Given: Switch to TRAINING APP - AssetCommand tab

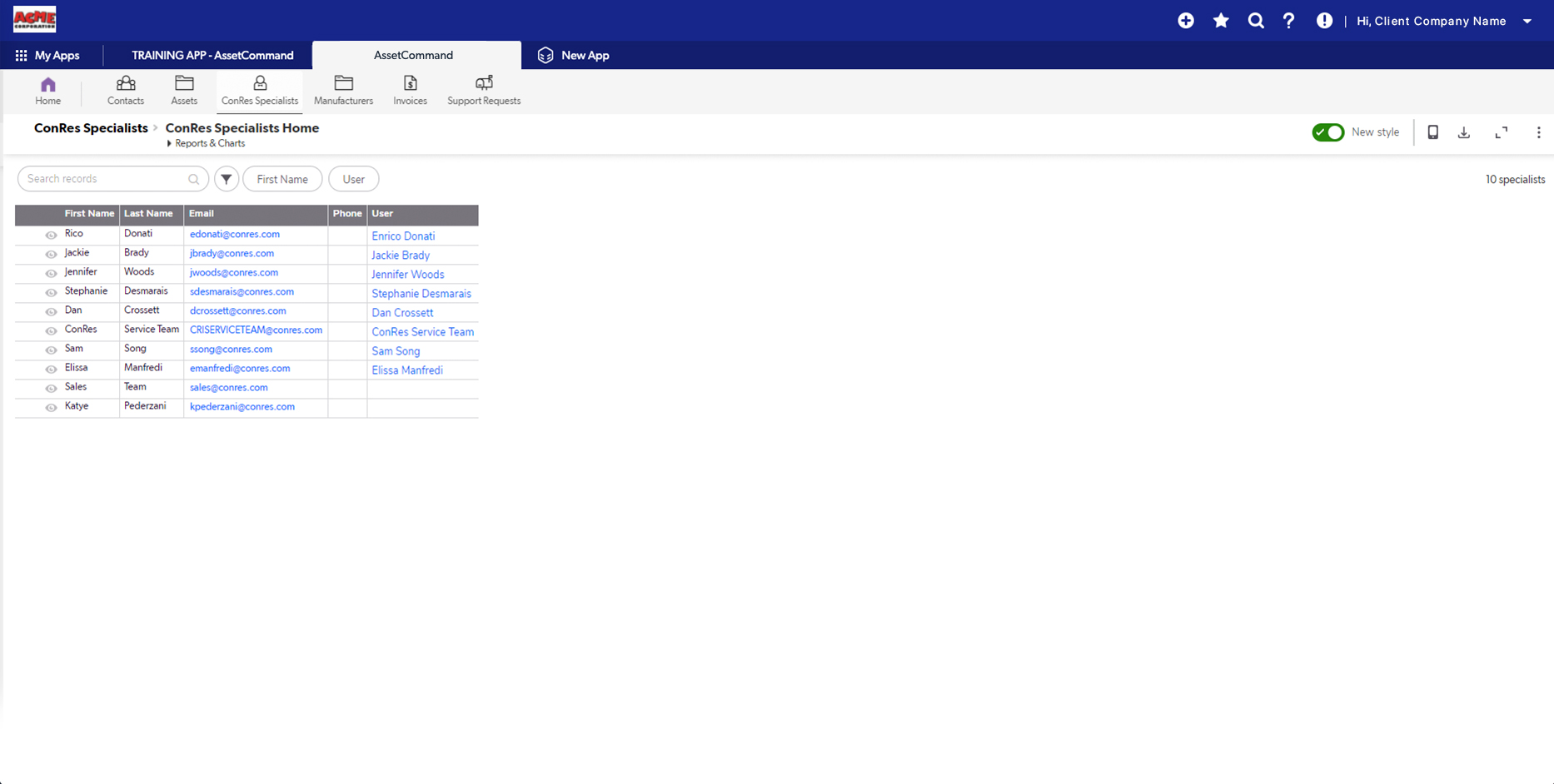Looking at the screenshot, I should [x=212, y=56].
